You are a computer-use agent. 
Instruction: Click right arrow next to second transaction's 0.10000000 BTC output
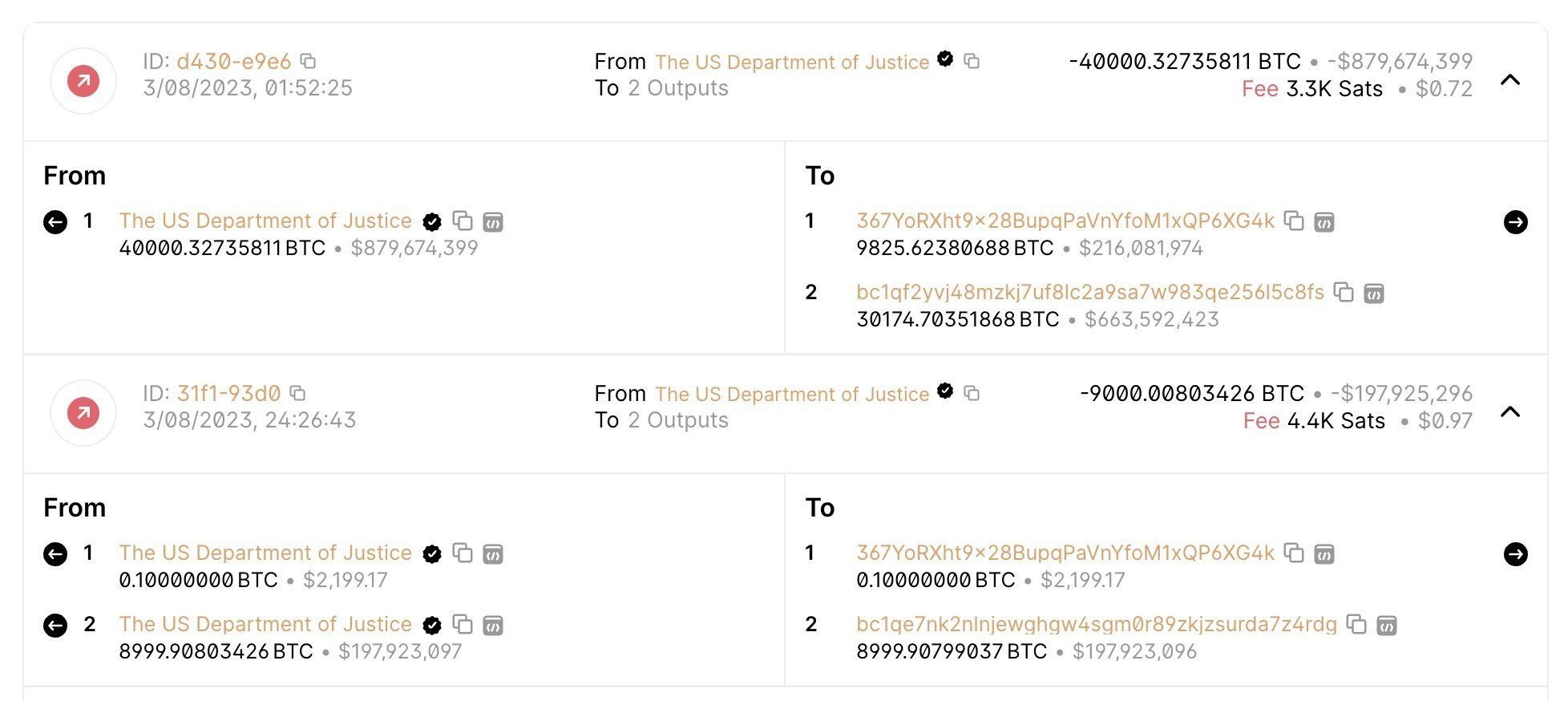pos(1515,553)
